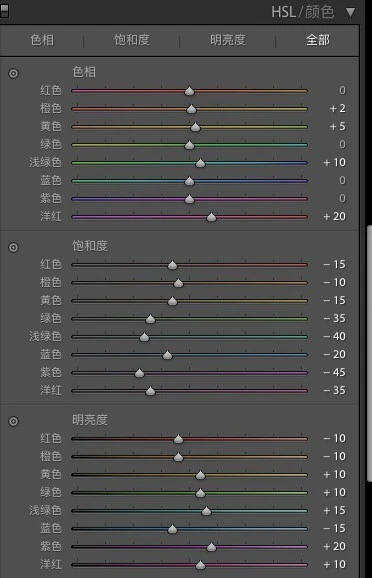The width and height of the screenshot is (372, 578).
Task: Click the 色相 浅绿色 slider handle
Action: pos(200,163)
